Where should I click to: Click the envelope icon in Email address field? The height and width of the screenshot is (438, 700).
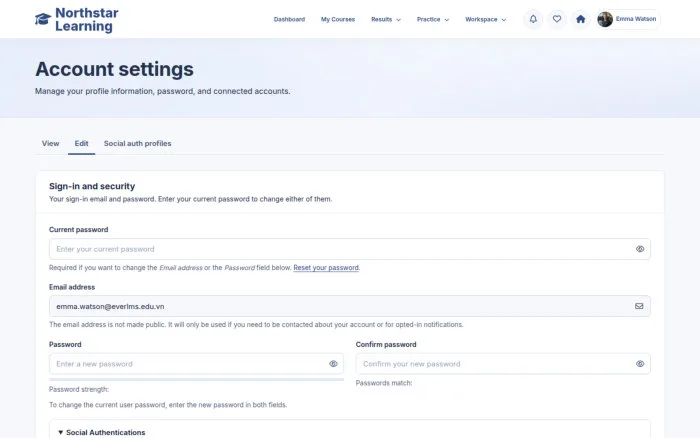(639, 306)
